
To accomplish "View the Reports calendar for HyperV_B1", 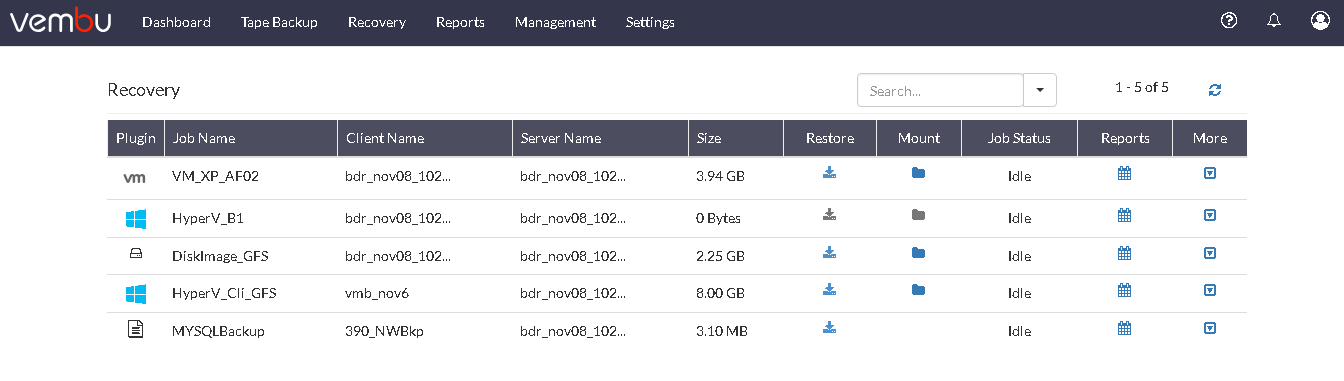I will coord(1124,215).
